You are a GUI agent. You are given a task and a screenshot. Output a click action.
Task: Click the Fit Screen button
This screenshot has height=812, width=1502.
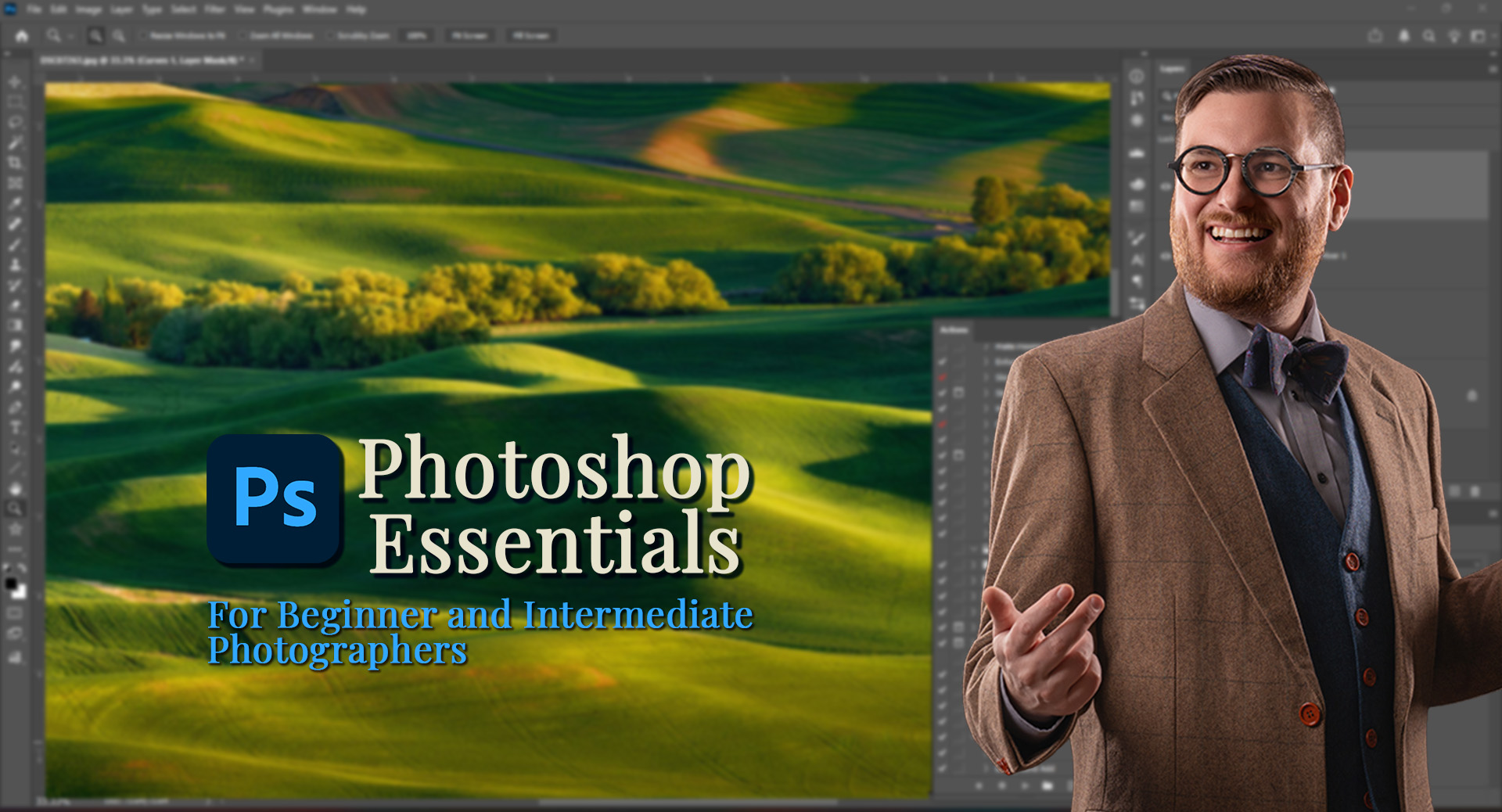[470, 36]
